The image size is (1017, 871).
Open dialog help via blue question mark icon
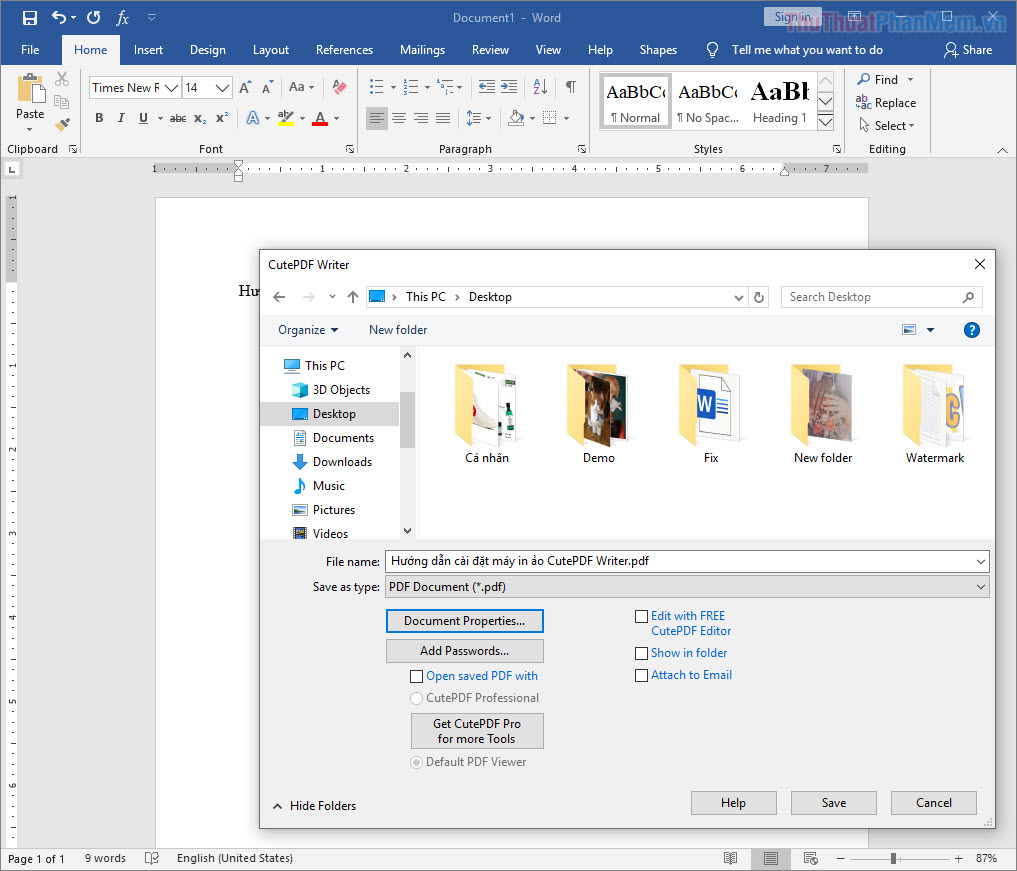point(971,330)
